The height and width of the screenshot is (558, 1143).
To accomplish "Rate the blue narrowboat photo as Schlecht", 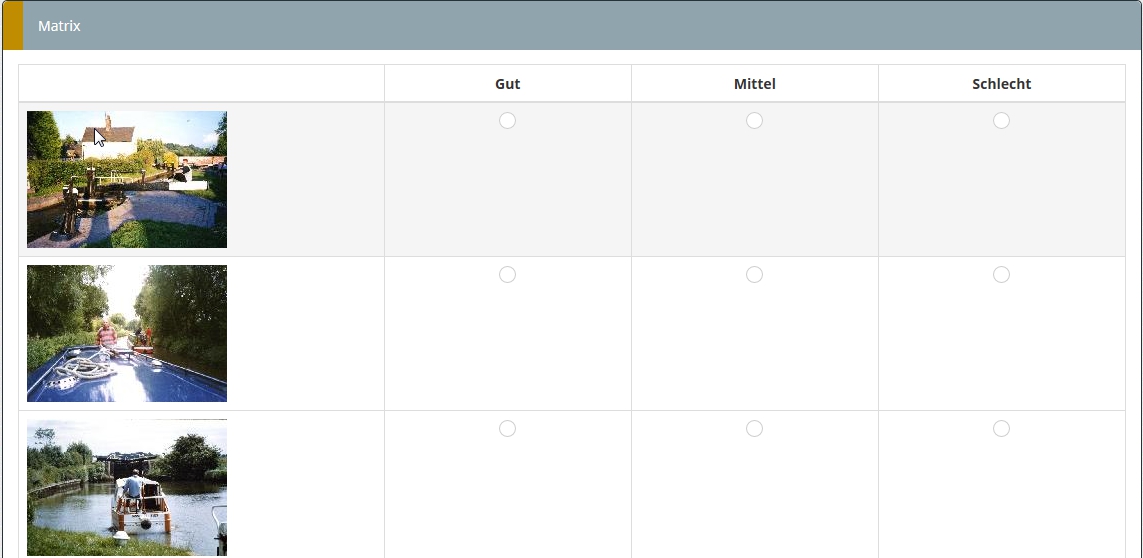I will 1001,275.
